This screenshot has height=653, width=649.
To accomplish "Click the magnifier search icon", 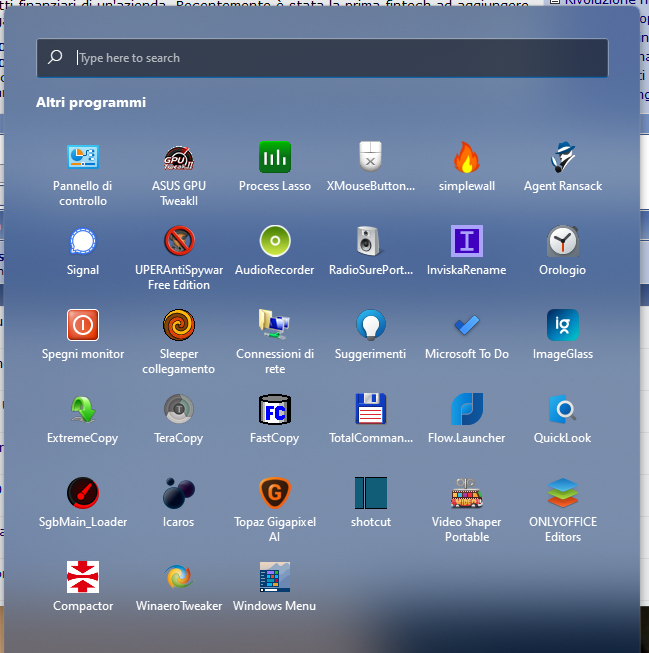I will tap(55, 57).
